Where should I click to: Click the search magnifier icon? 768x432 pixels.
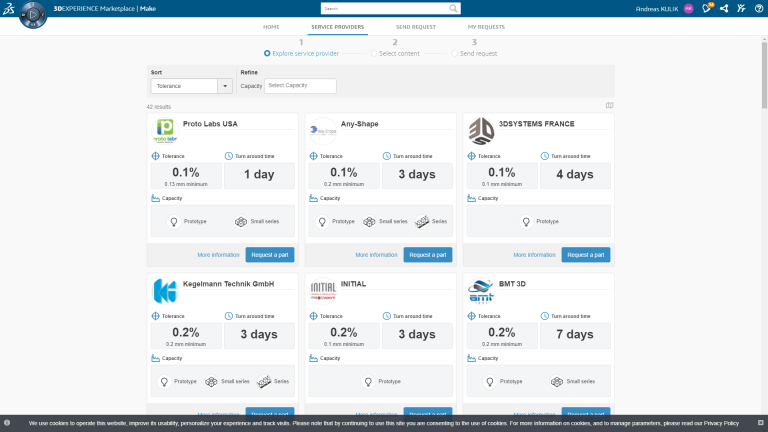point(454,8)
